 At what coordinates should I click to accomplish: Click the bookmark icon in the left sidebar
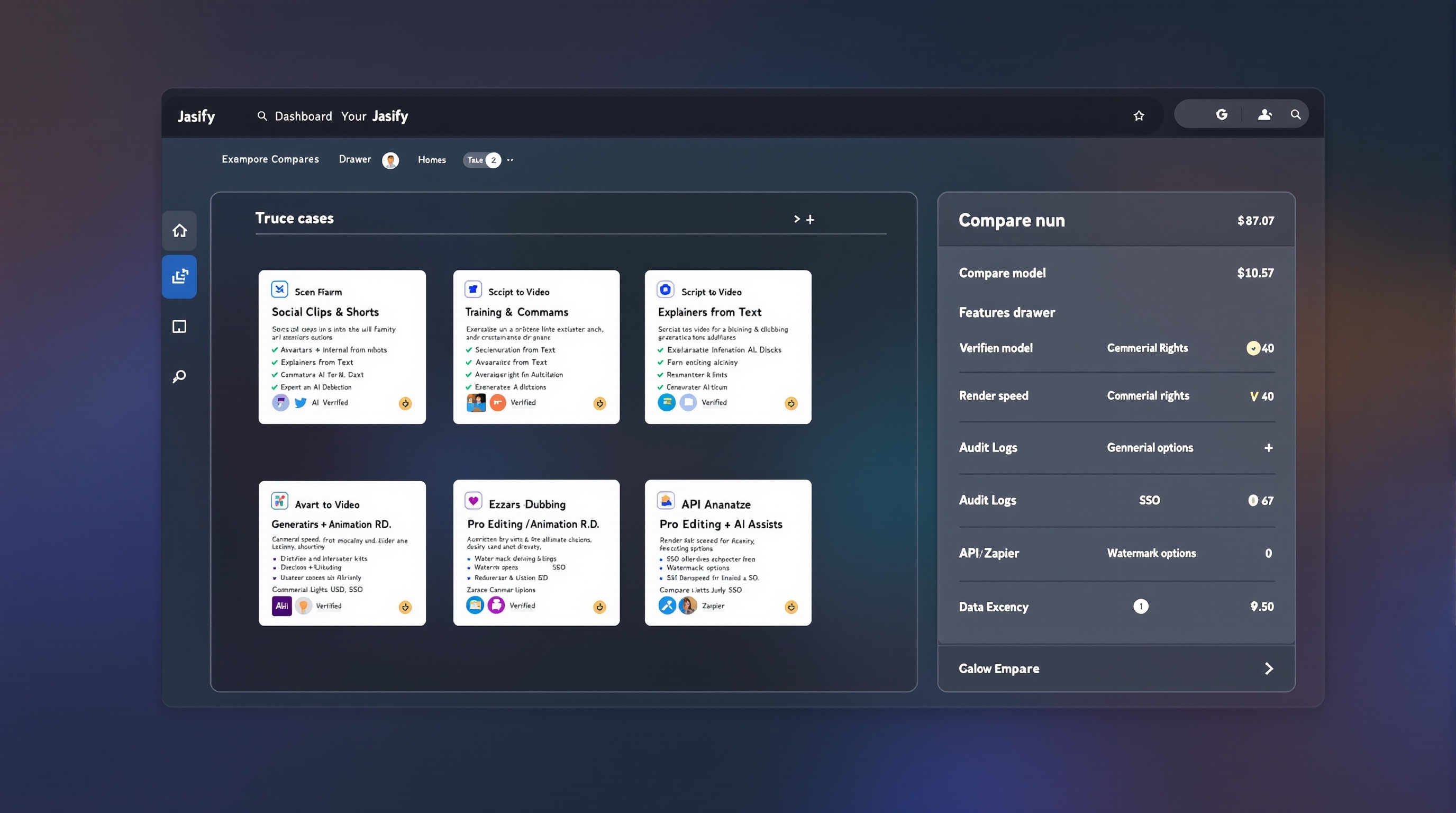pyautogui.click(x=179, y=326)
